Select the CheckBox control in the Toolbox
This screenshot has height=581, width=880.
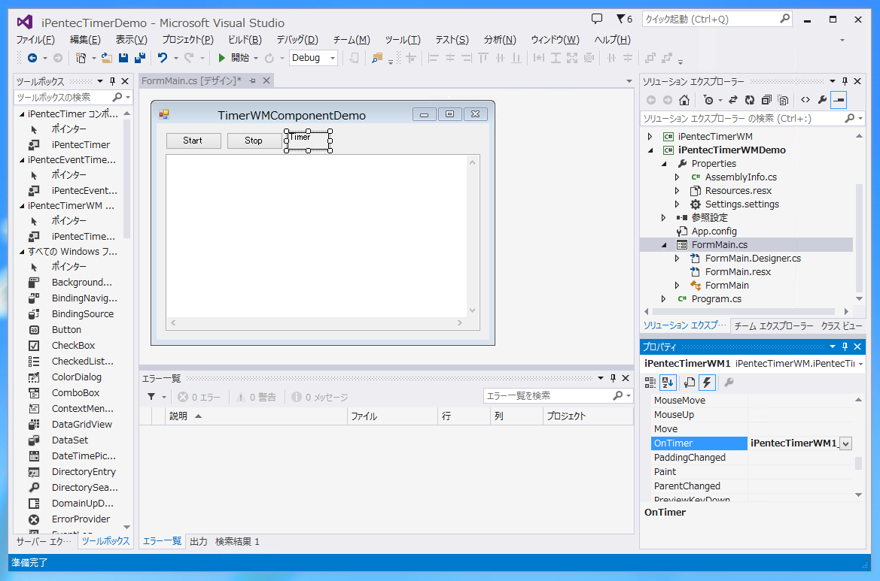click(73, 345)
